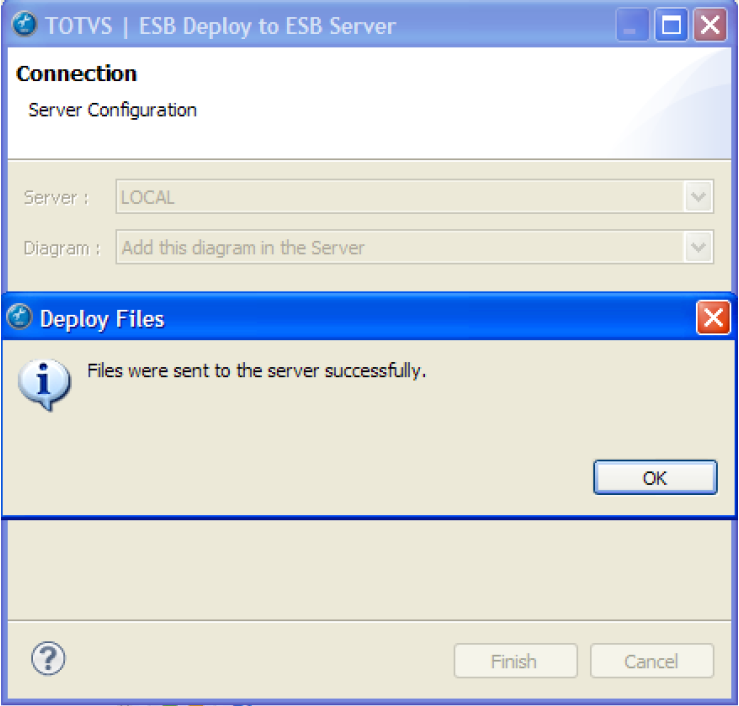This screenshot has width=739, height=706.
Task: Minimize the ESB Deploy window
Action: point(632,26)
